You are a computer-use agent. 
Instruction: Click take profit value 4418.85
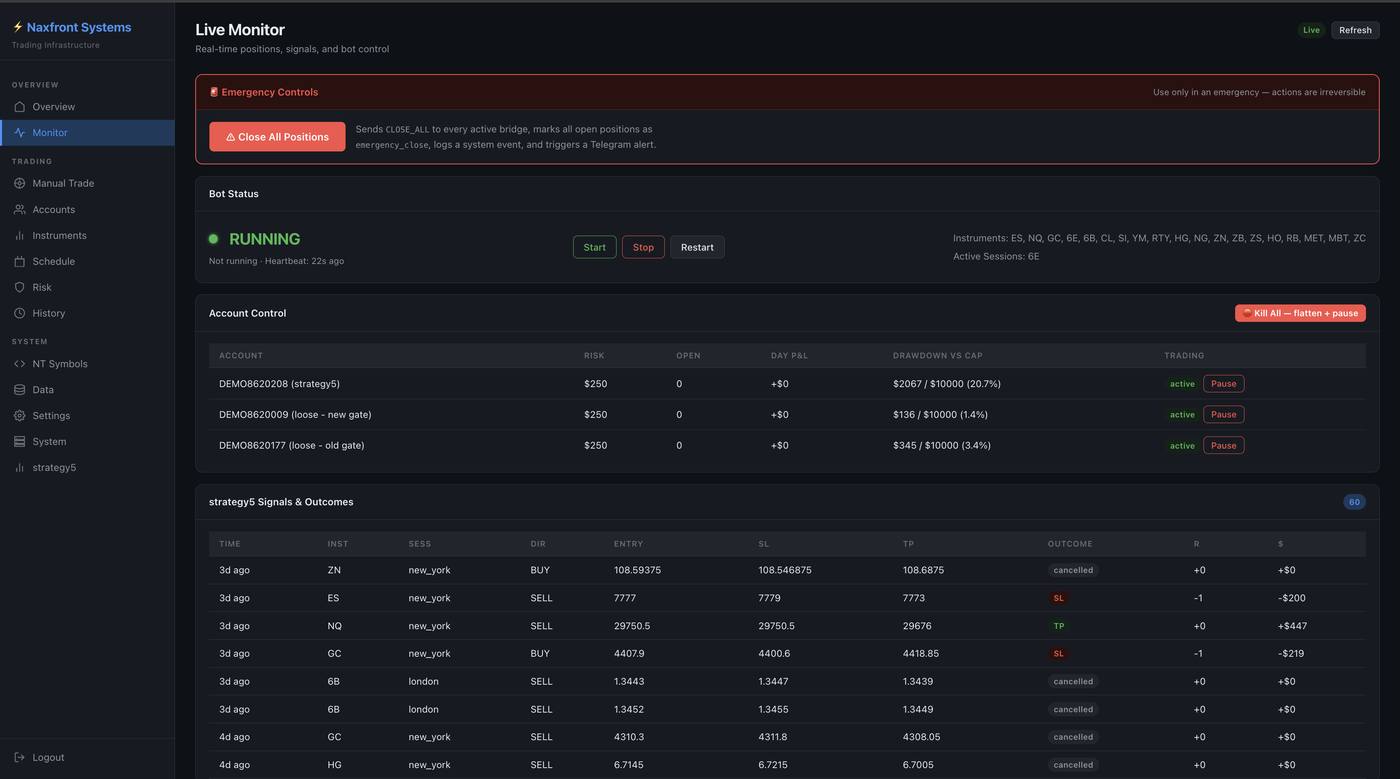pyautogui.click(x=921, y=654)
